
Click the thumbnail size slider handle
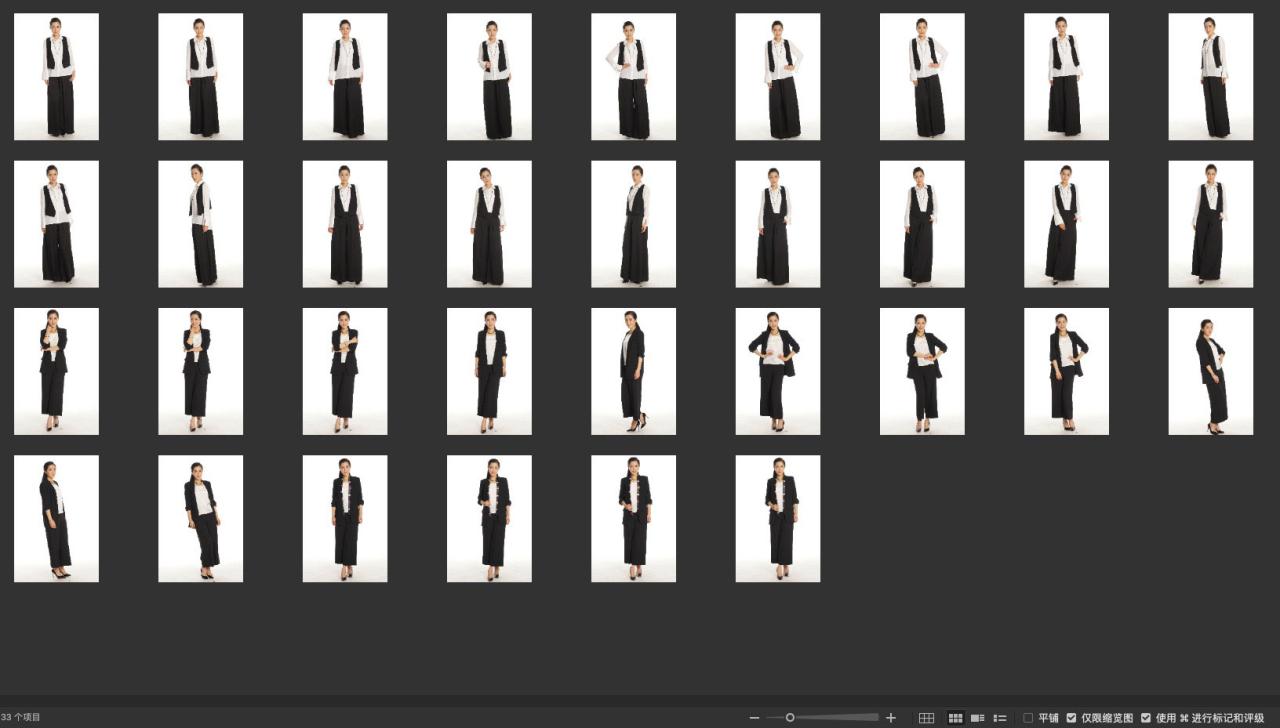click(x=790, y=718)
